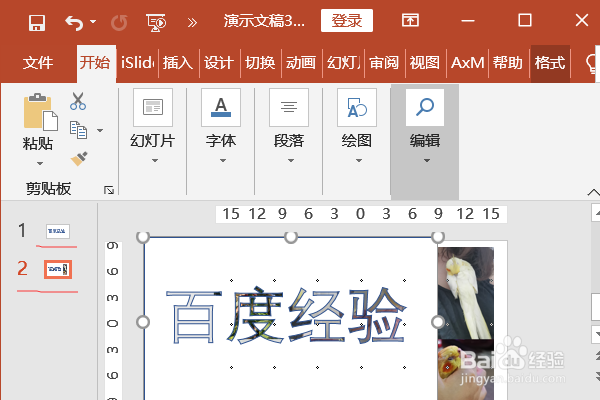Click the 幻灯片 group icon

[x=153, y=107]
